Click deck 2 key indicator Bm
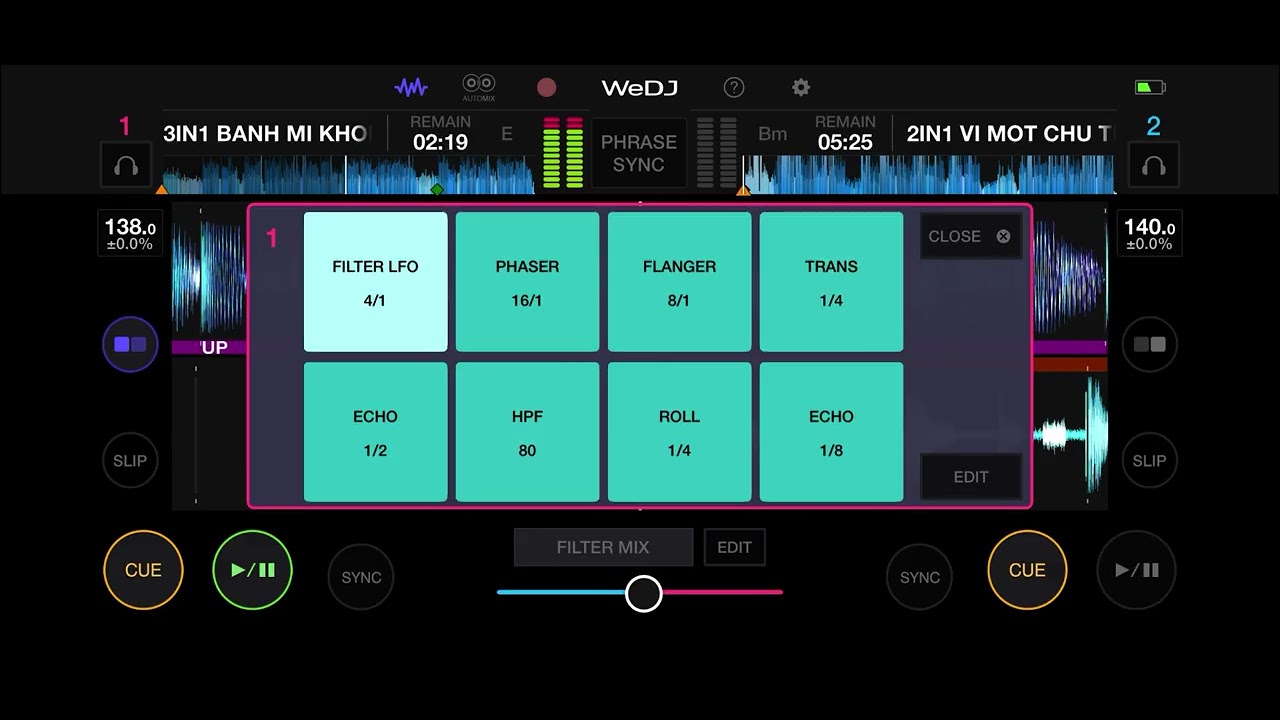The width and height of the screenshot is (1280, 720). pyautogui.click(x=772, y=134)
